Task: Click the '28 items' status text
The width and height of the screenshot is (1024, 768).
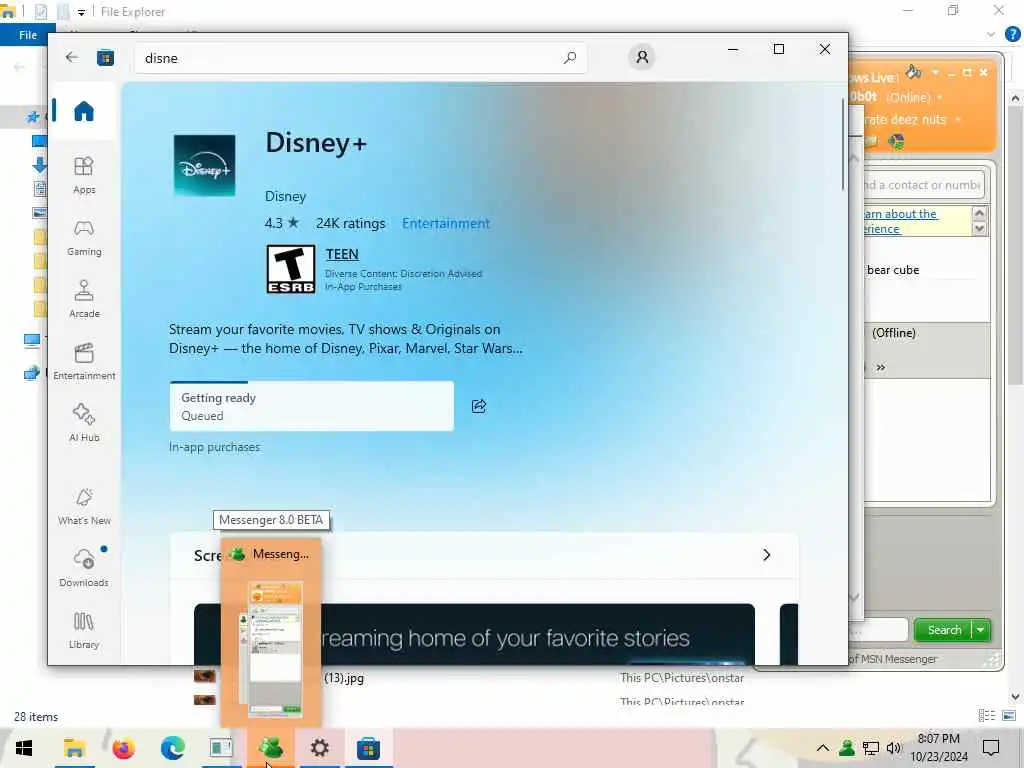Action: (x=36, y=716)
